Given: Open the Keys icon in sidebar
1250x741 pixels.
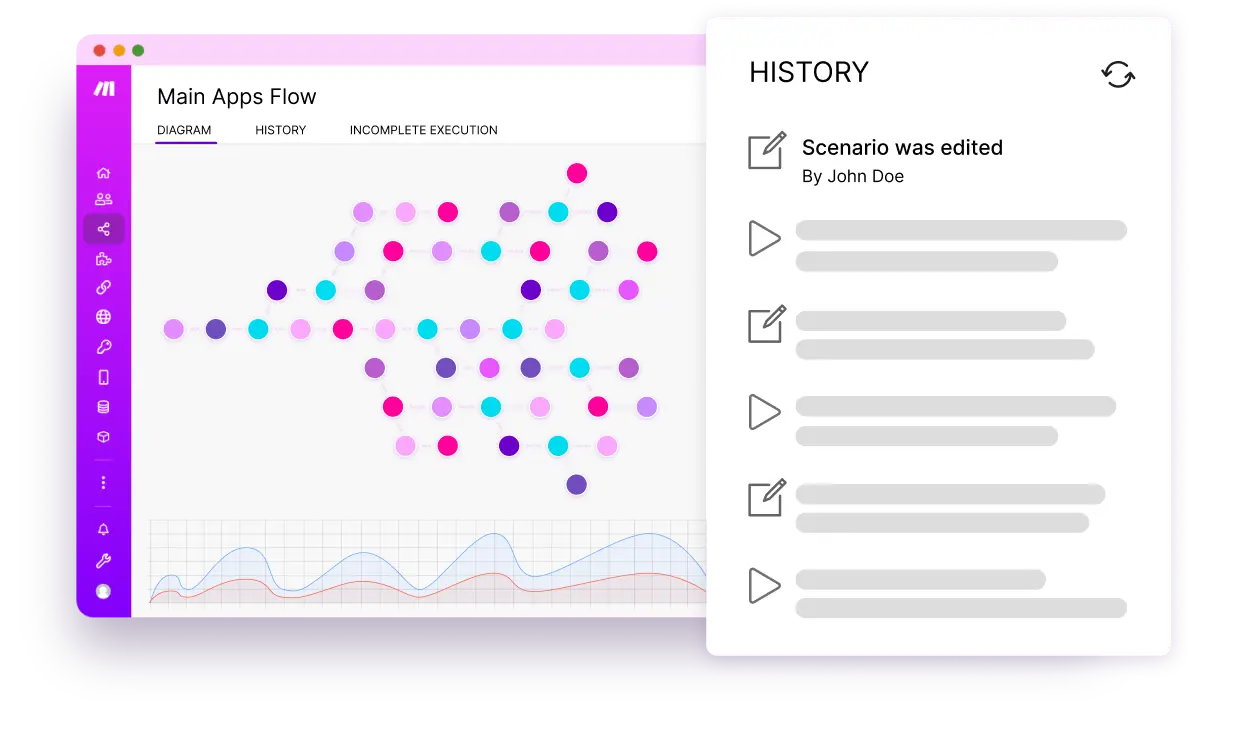Looking at the screenshot, I should tap(103, 347).
